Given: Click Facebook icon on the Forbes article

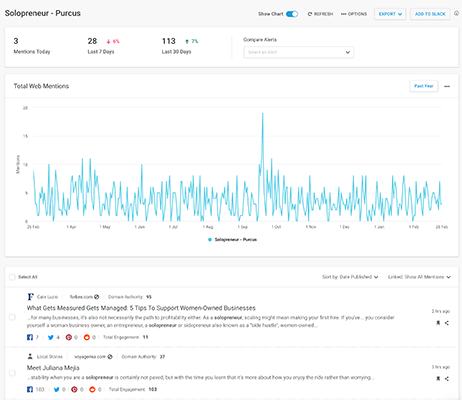Looking at the screenshot, I should [x=30, y=337].
